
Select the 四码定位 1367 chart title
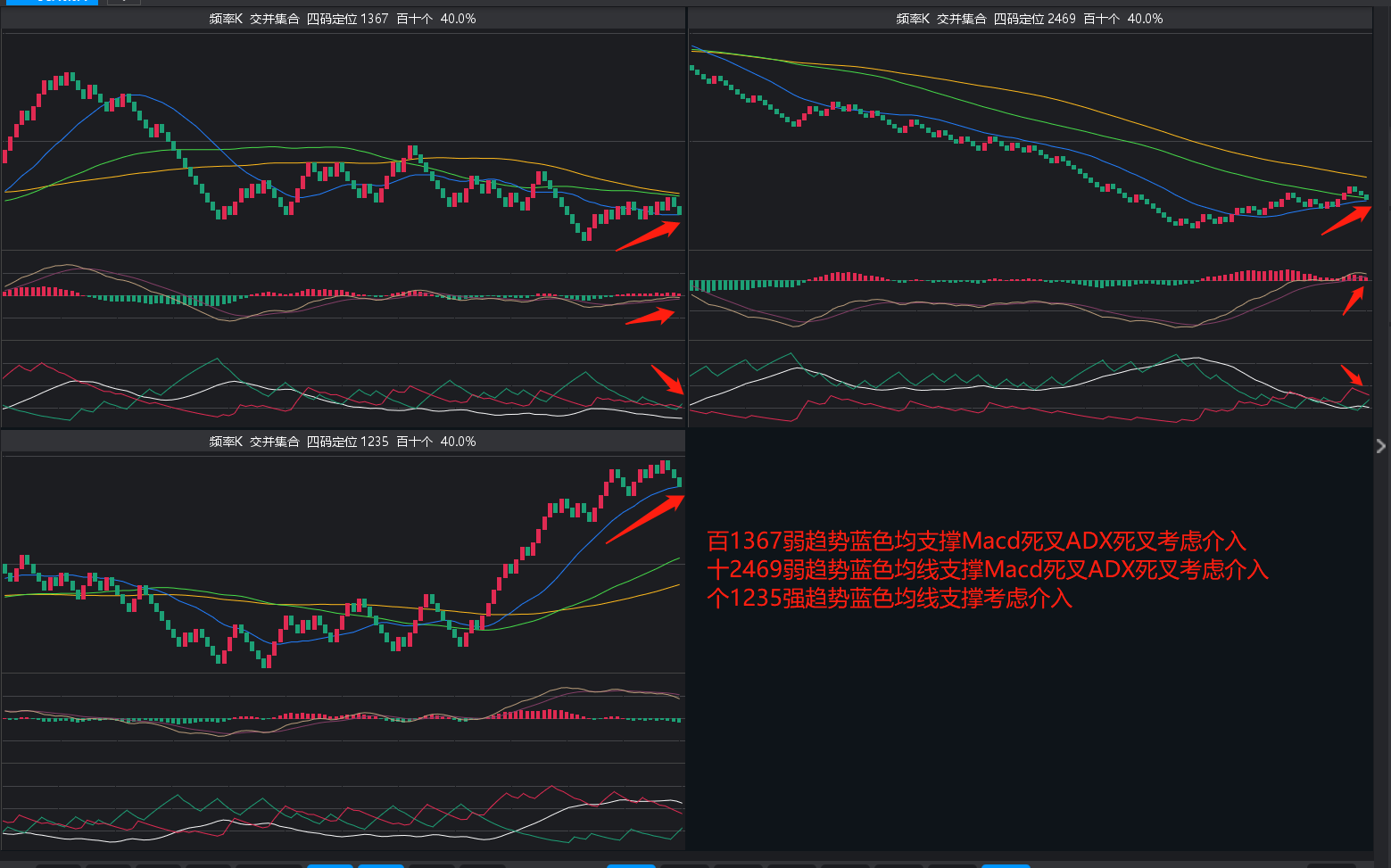(343, 19)
